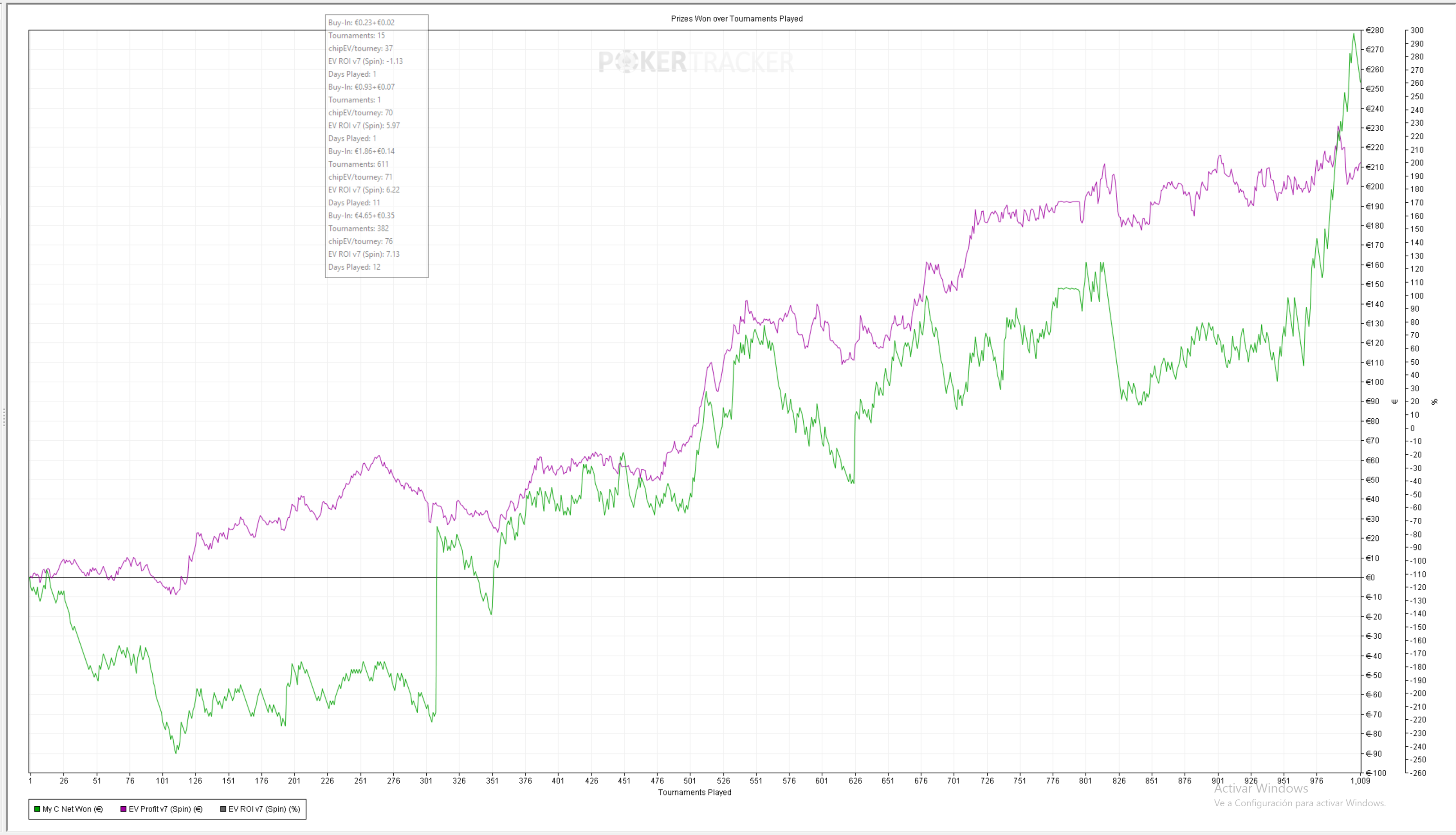Click the 300 label atop the percent axis

pyautogui.click(x=1417, y=30)
